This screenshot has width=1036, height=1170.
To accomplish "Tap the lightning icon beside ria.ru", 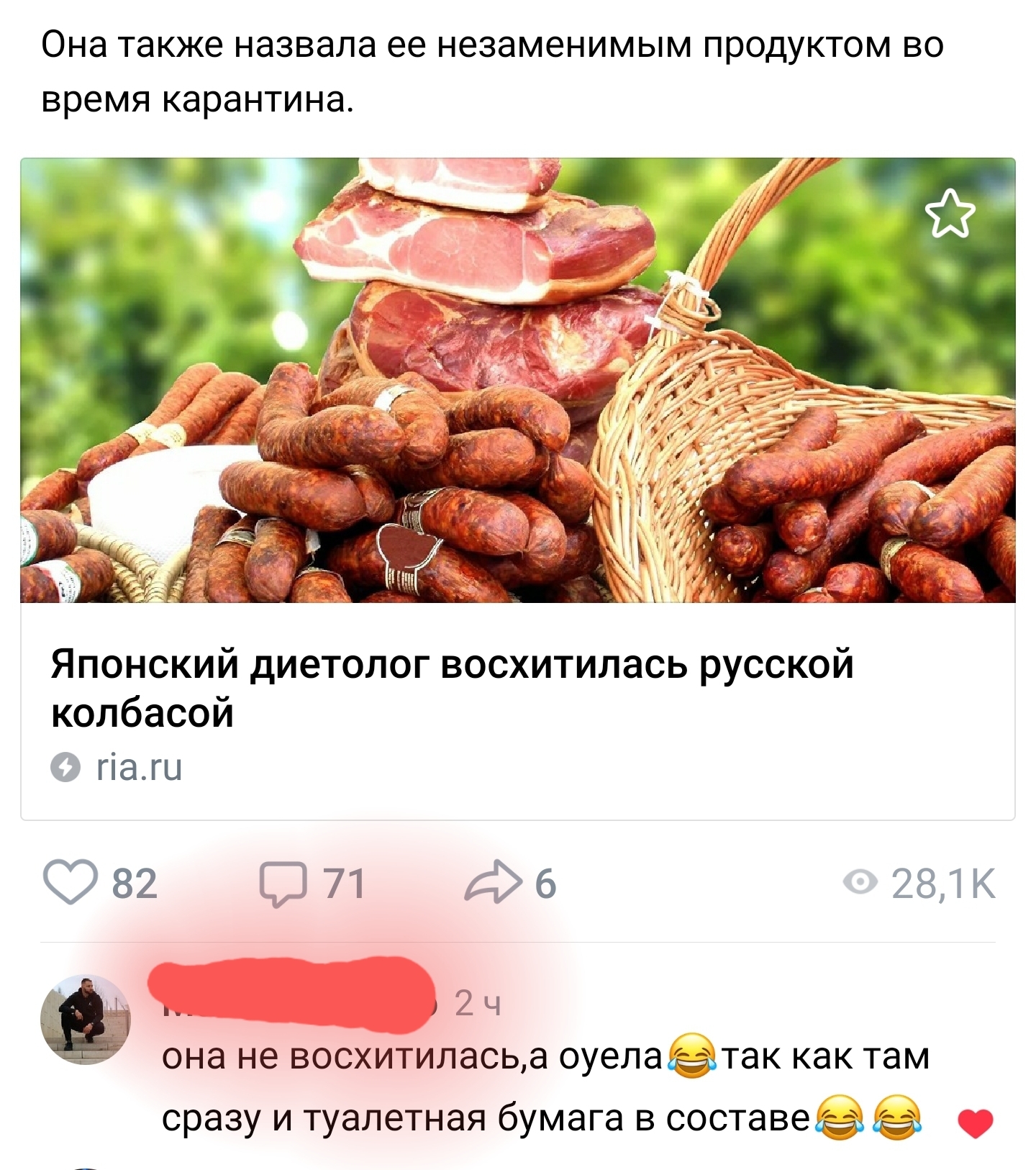I will point(65,767).
